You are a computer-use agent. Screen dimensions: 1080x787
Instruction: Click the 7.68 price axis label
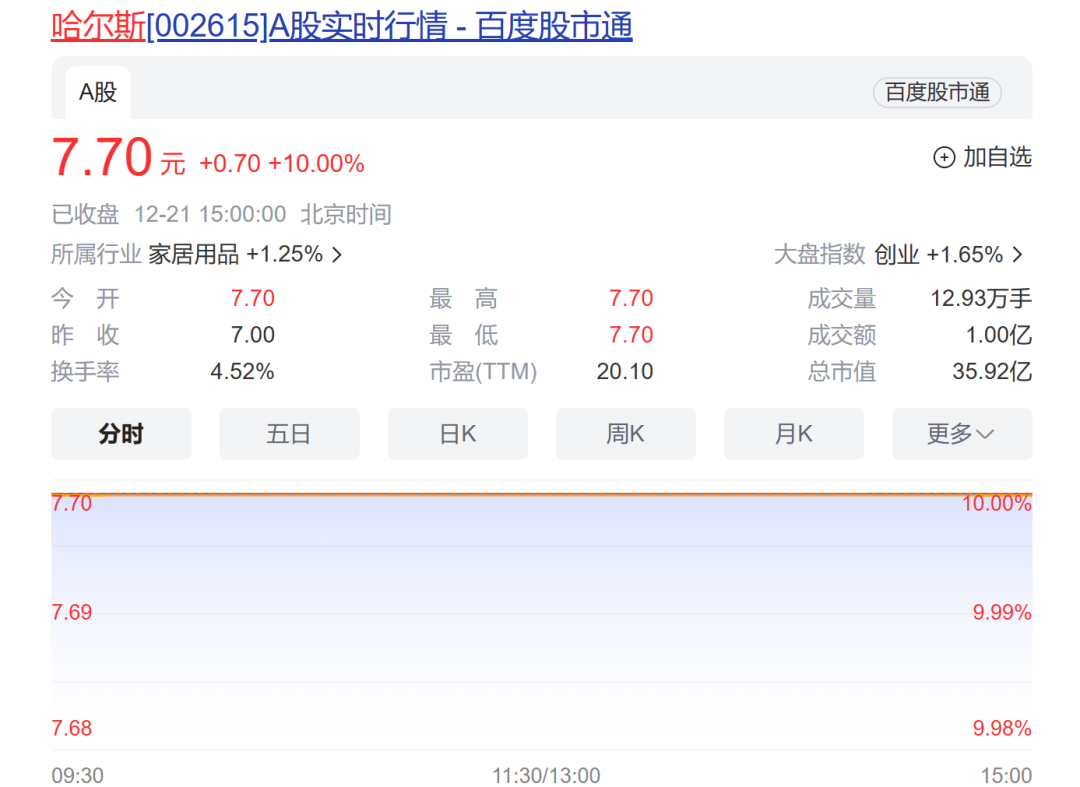(x=72, y=728)
